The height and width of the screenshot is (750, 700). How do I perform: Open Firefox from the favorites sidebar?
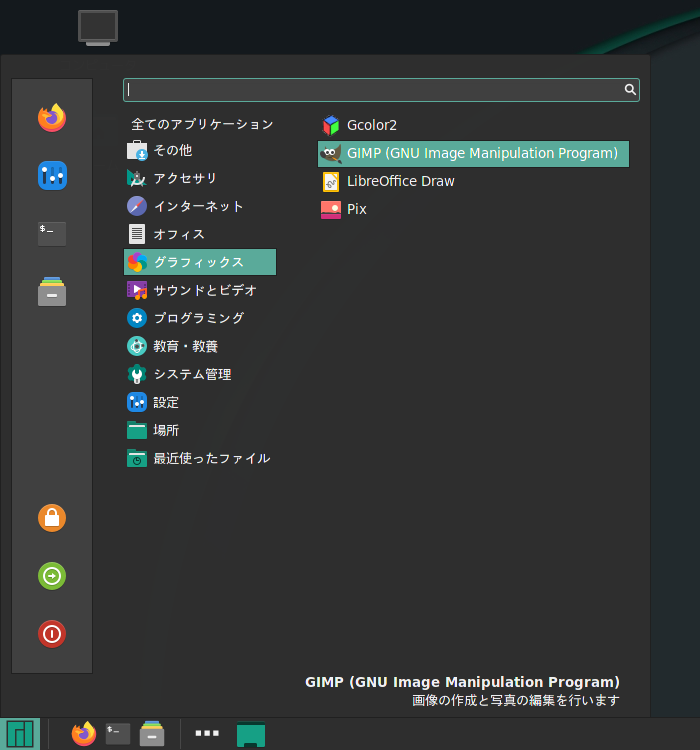coord(52,117)
